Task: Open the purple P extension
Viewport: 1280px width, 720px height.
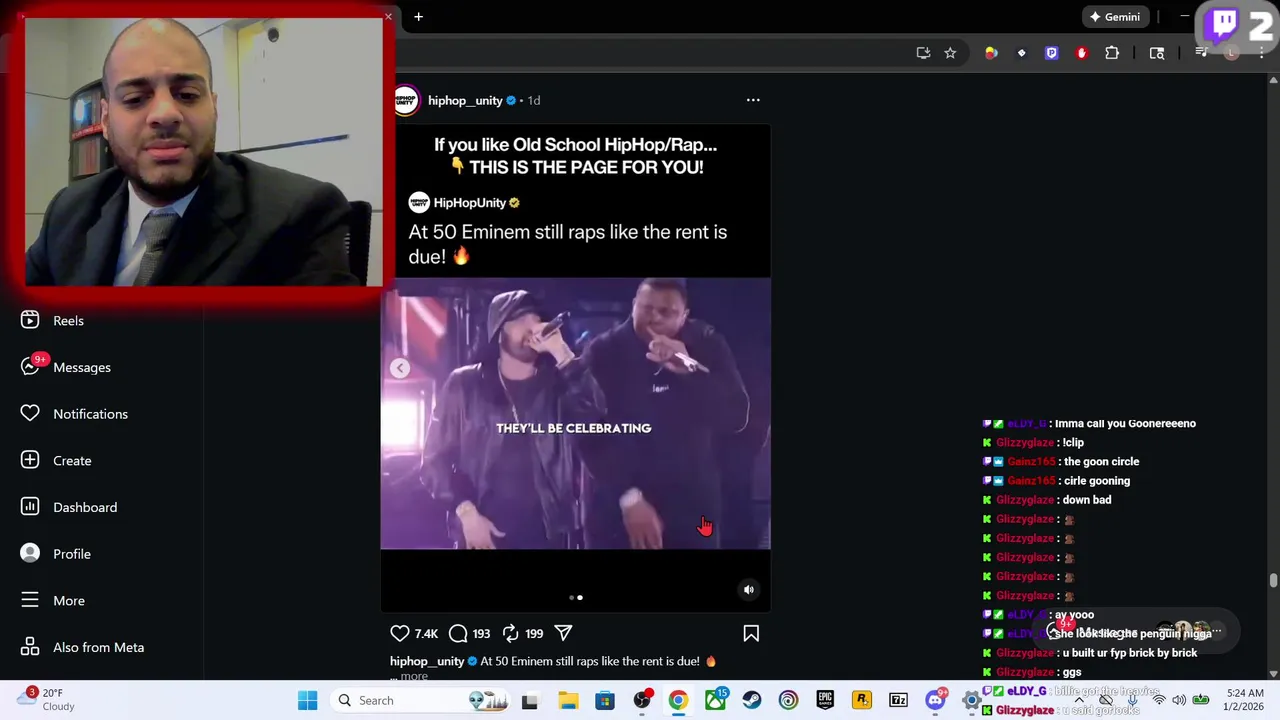Action: coord(1051,53)
